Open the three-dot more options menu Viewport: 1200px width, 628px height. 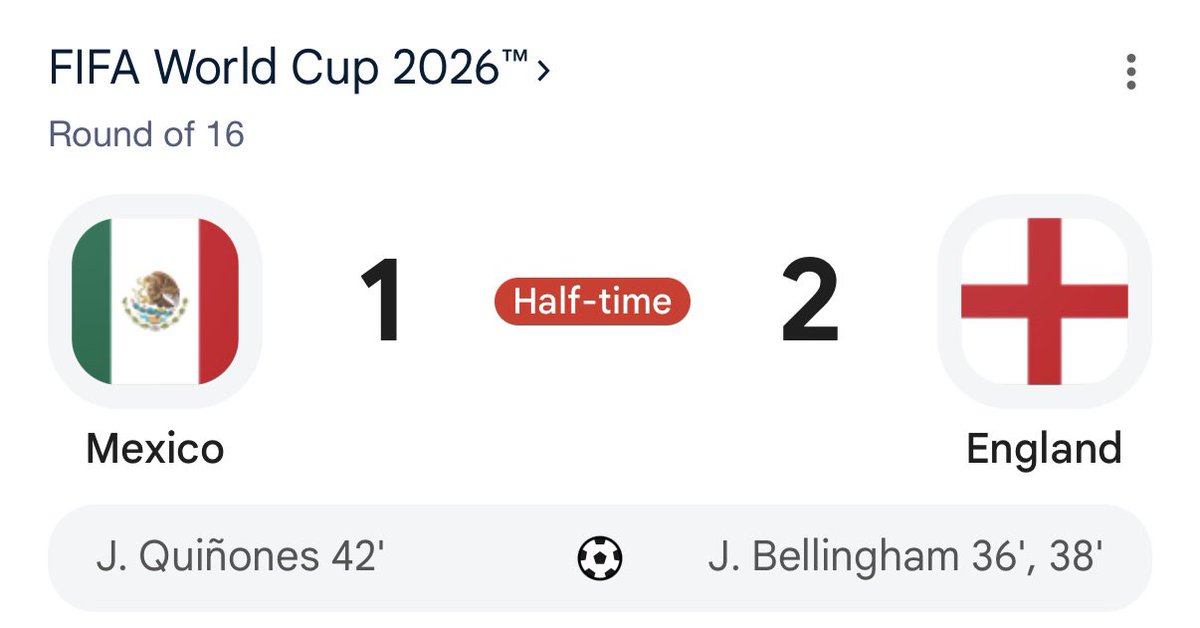click(1131, 73)
